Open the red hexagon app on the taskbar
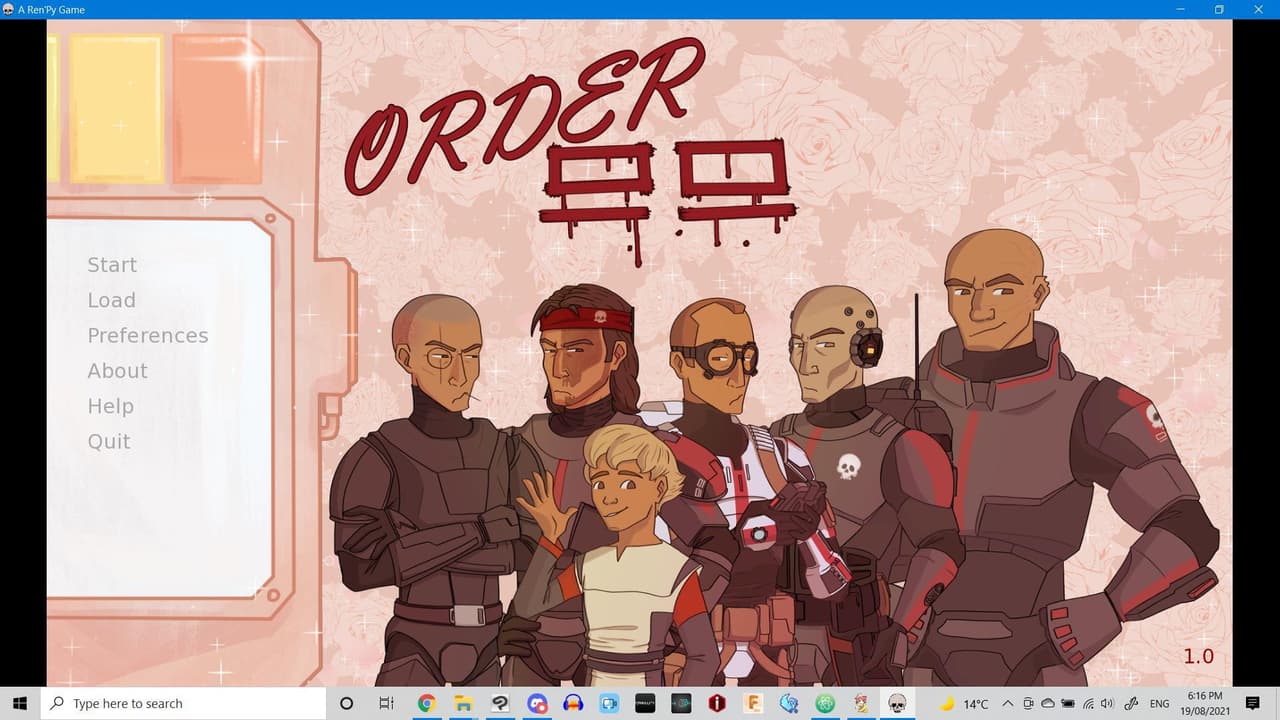This screenshot has height=720, width=1280. coord(717,703)
